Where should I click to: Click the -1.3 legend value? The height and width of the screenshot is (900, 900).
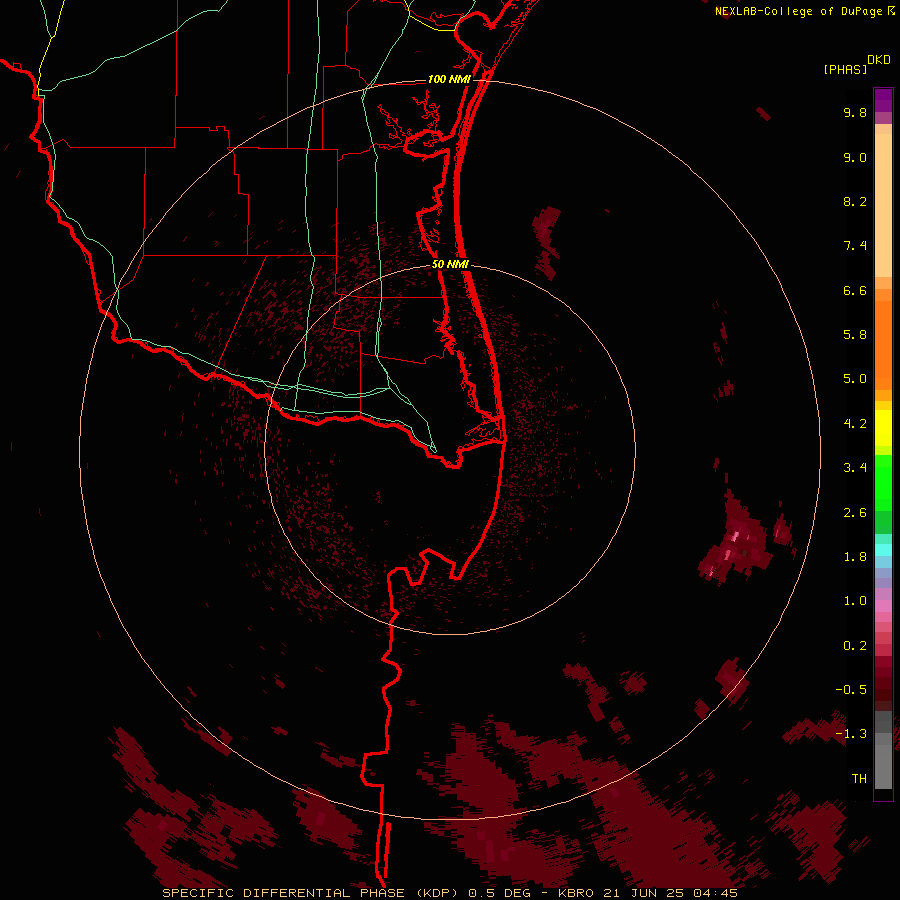[851, 734]
